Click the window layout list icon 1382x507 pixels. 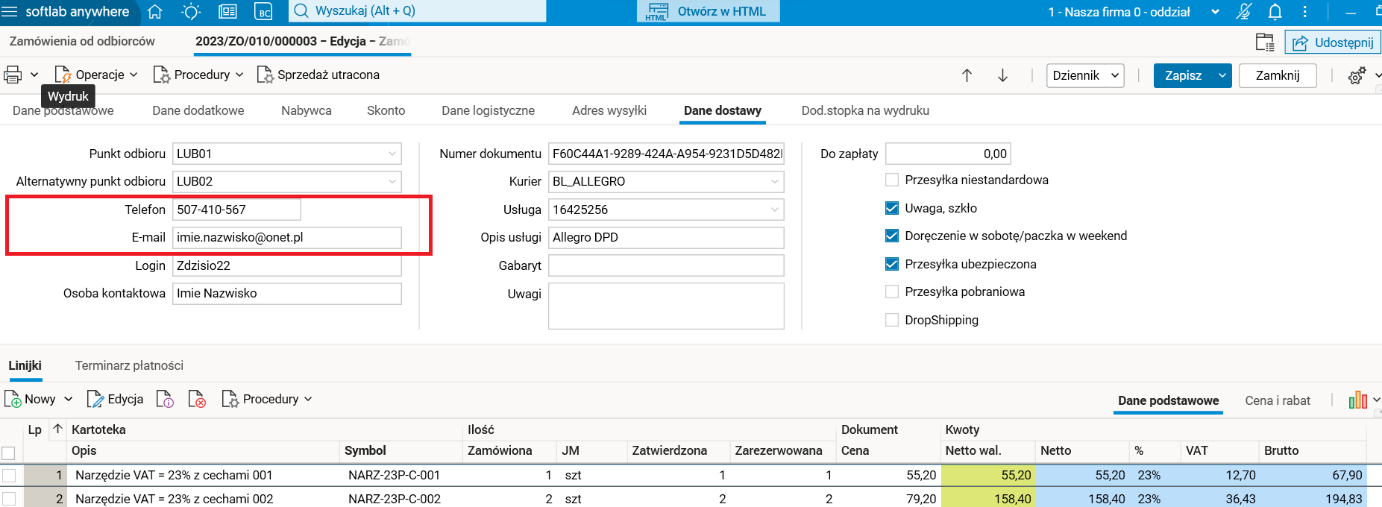click(1265, 43)
